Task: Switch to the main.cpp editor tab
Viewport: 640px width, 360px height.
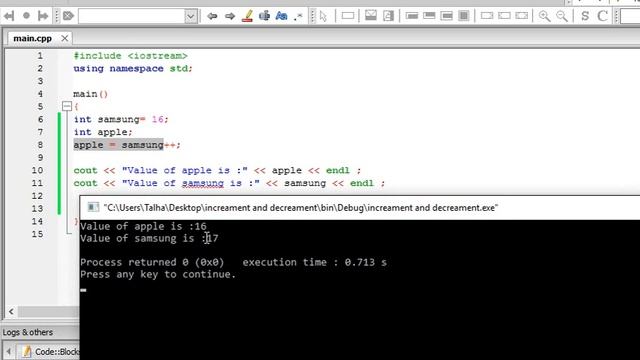Action: (33, 38)
